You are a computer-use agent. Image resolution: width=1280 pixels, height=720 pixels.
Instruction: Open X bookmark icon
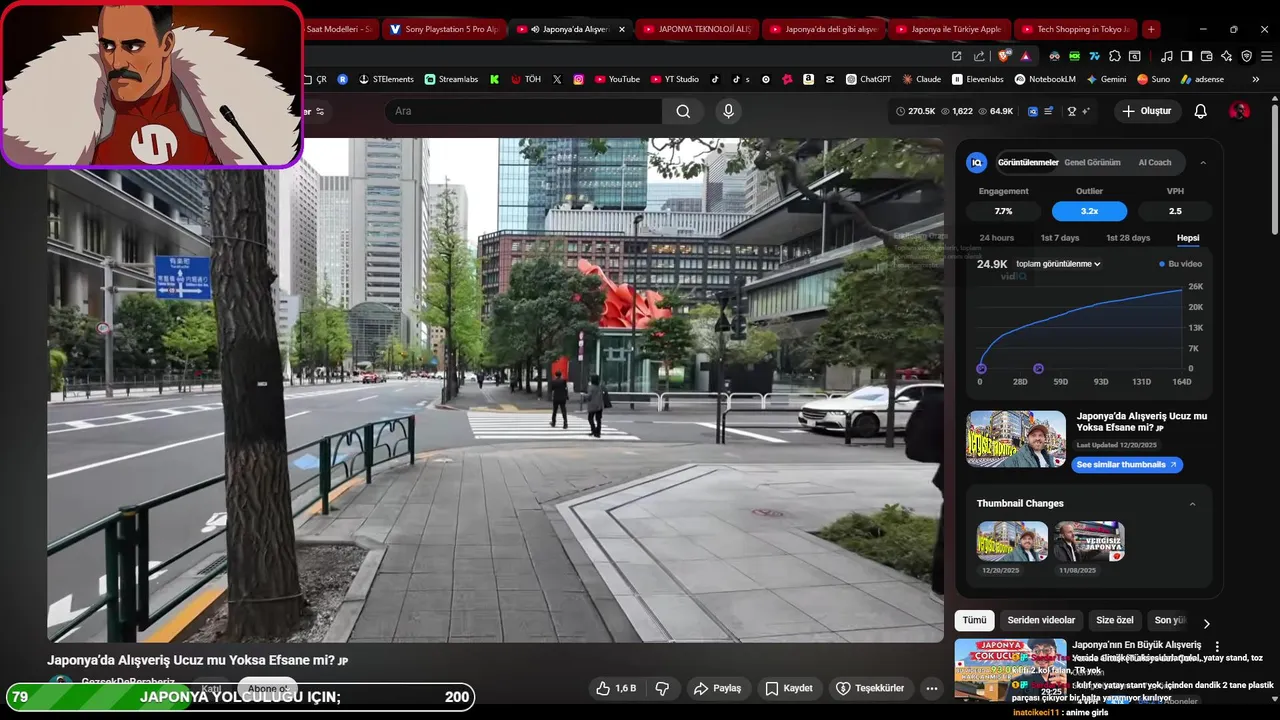pyautogui.click(x=557, y=79)
